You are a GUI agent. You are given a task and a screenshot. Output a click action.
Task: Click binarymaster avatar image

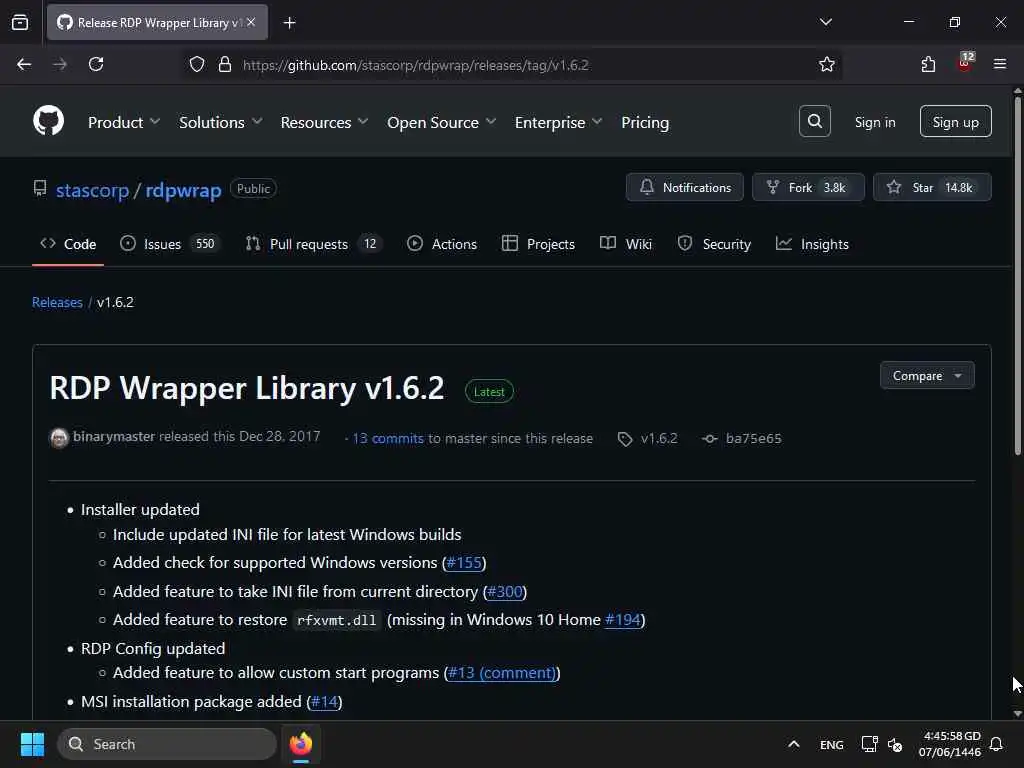[x=59, y=438]
